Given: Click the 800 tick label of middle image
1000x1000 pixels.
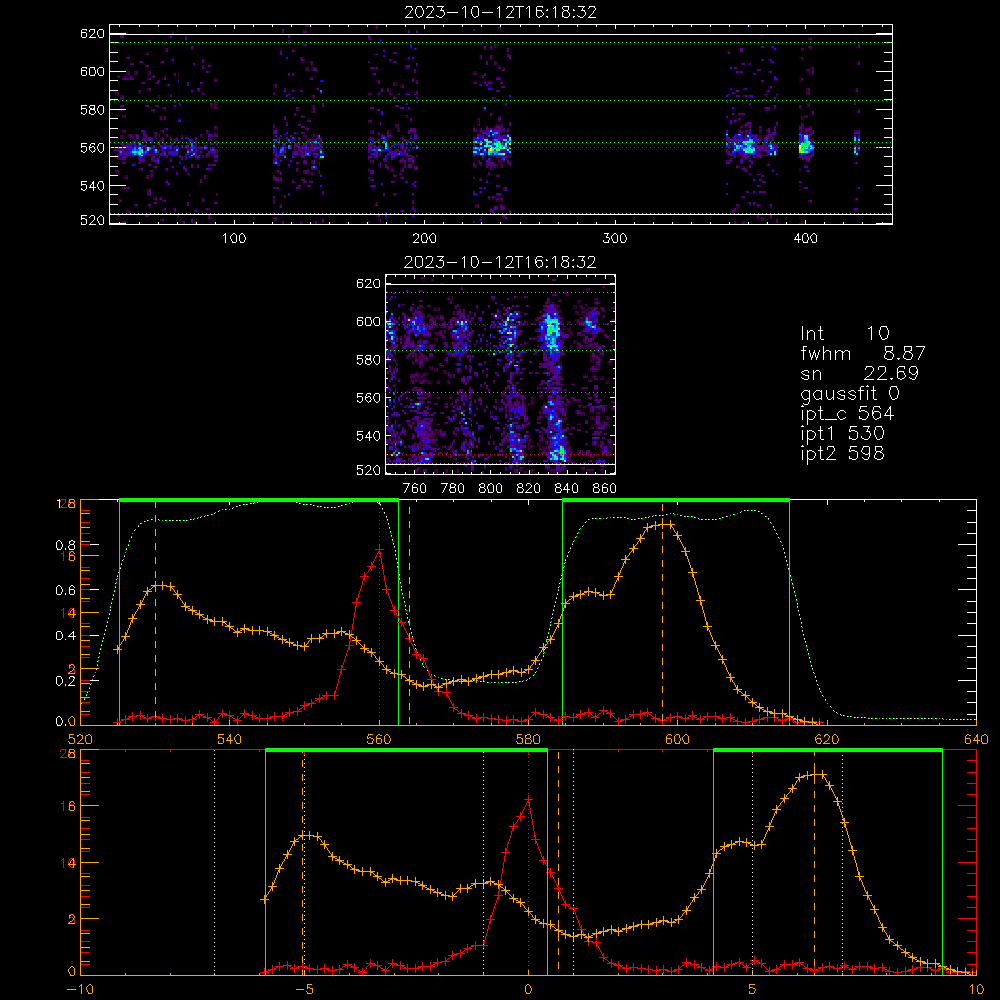Looking at the screenshot, I should (490, 489).
